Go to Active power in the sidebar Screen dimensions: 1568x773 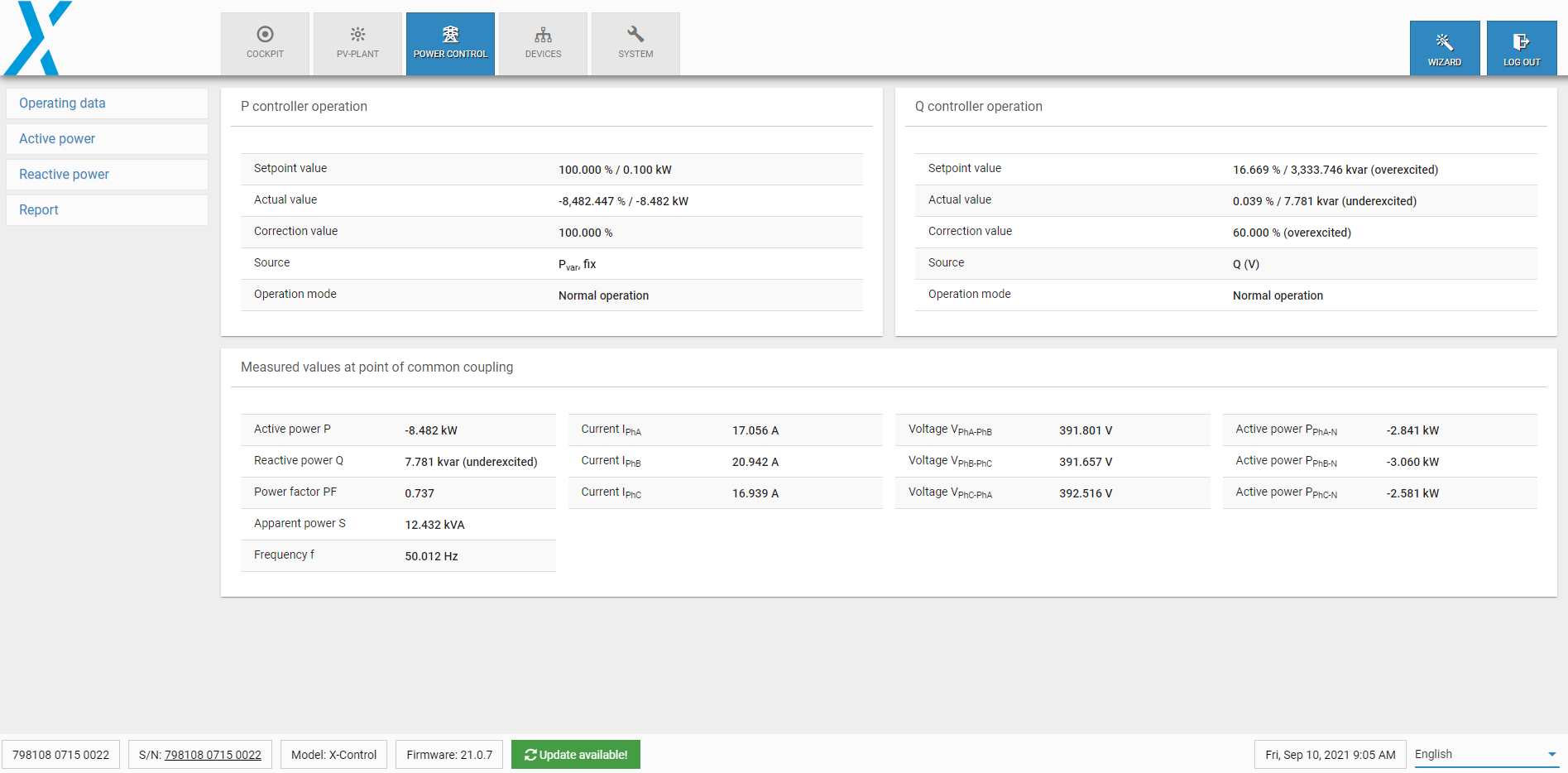[x=57, y=139]
